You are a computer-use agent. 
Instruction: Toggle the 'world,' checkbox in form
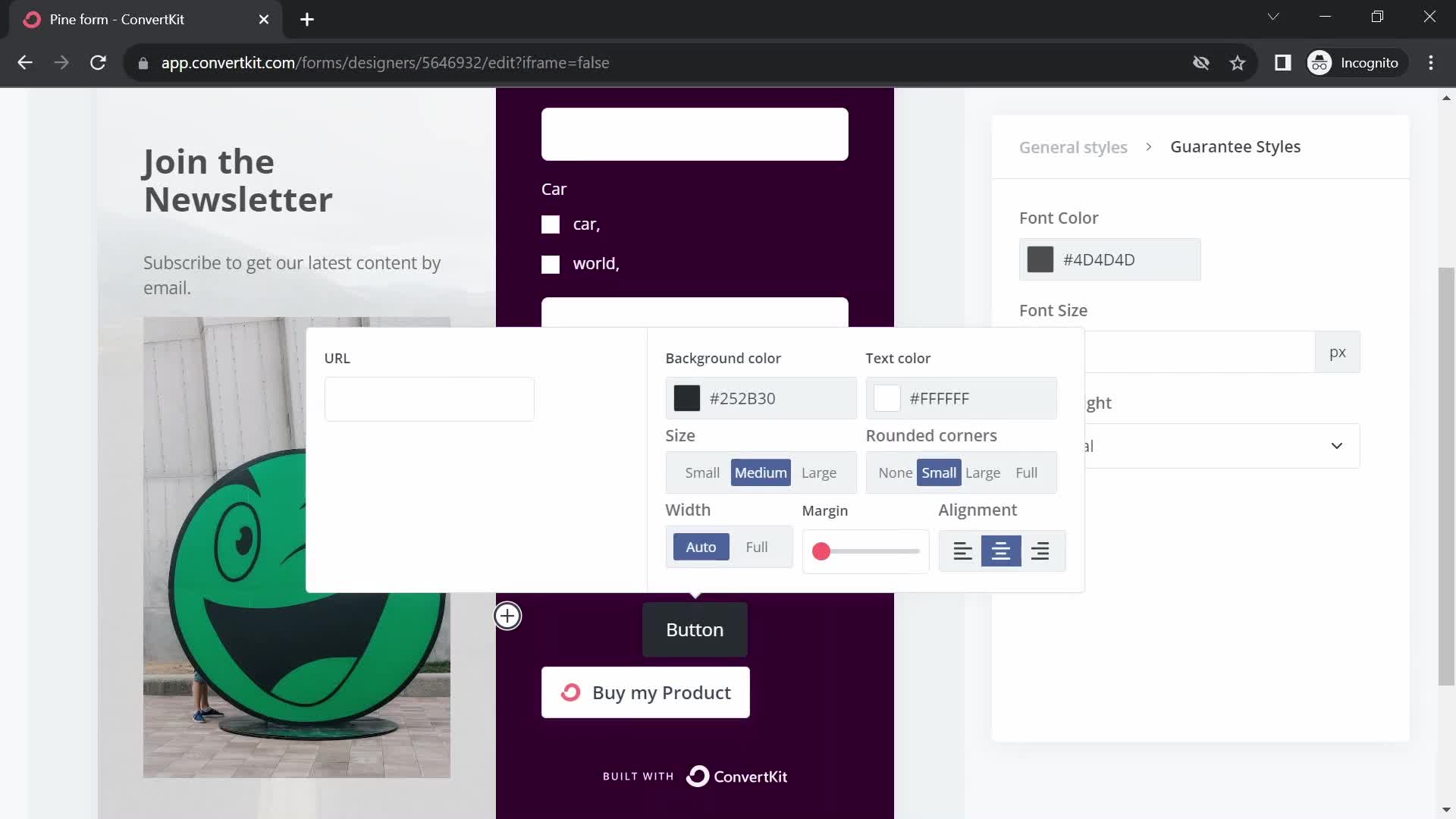click(550, 263)
